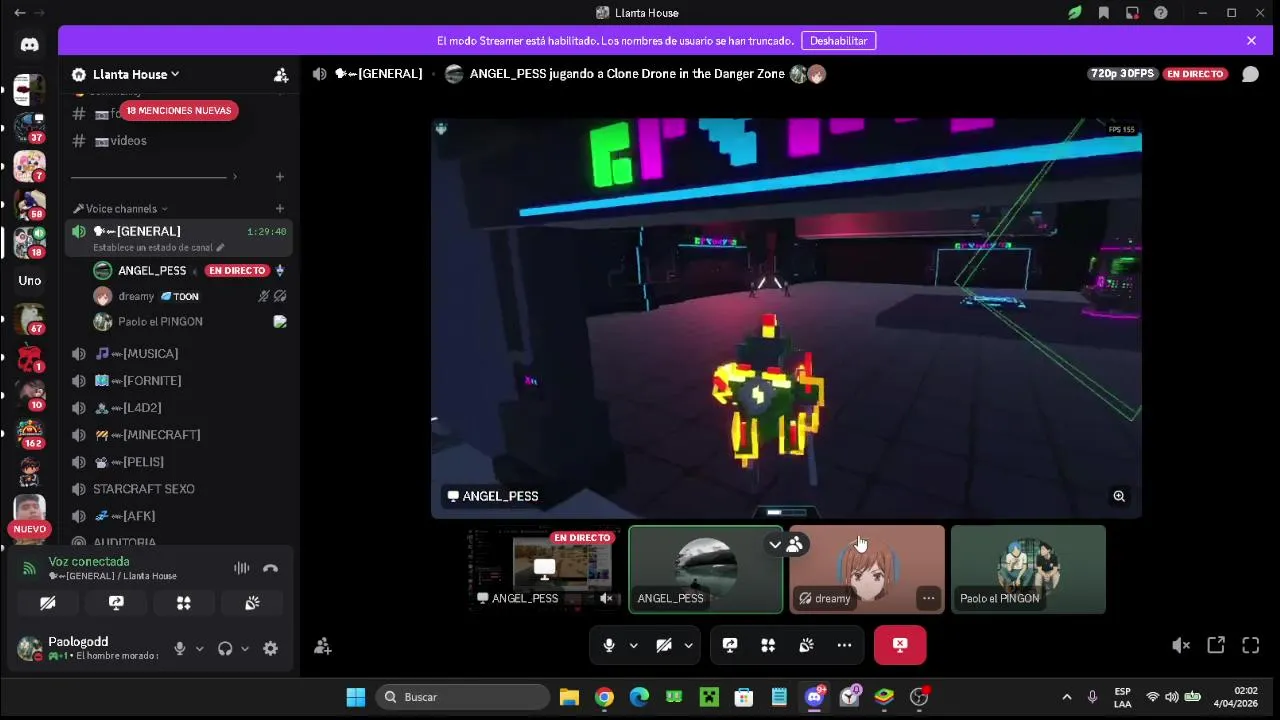Viewport: 1280px width, 720px height.
Task: Select ANGEL_PESS stream preview thumbnail
Action: [x=545, y=569]
